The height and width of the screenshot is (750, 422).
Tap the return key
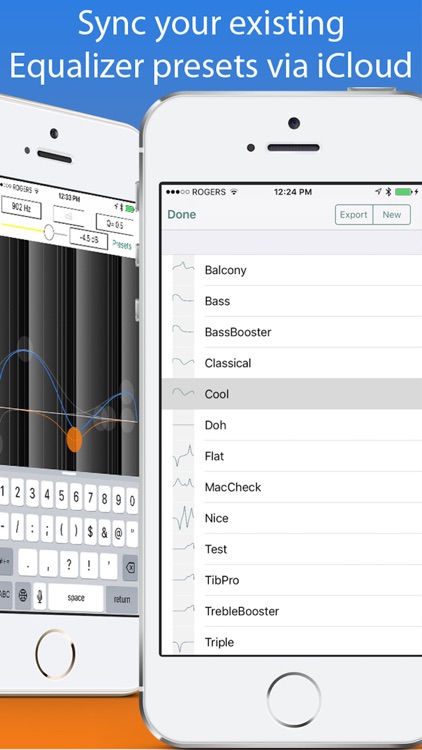[x=122, y=599]
